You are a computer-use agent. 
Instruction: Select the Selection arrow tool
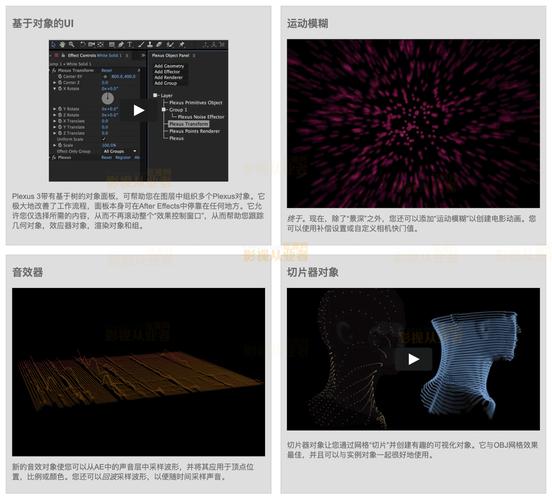pos(54,44)
